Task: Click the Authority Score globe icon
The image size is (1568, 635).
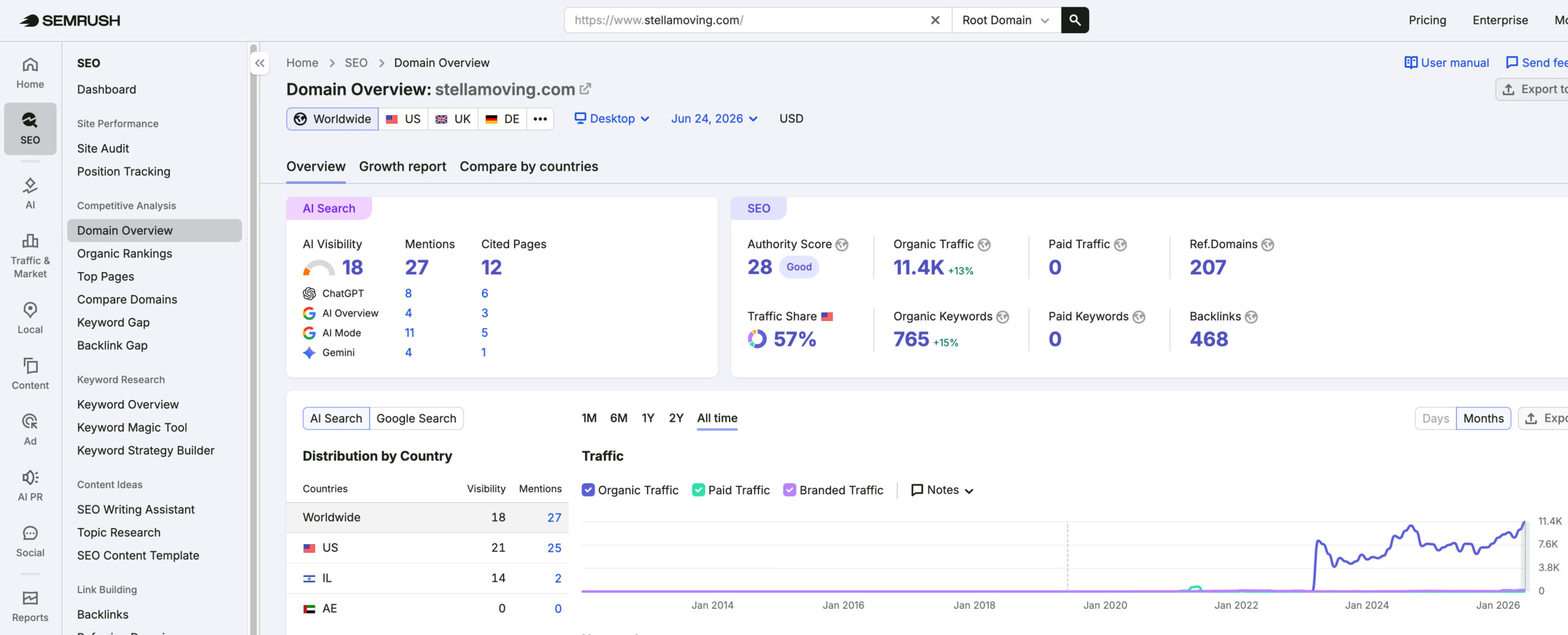Action: pos(842,245)
